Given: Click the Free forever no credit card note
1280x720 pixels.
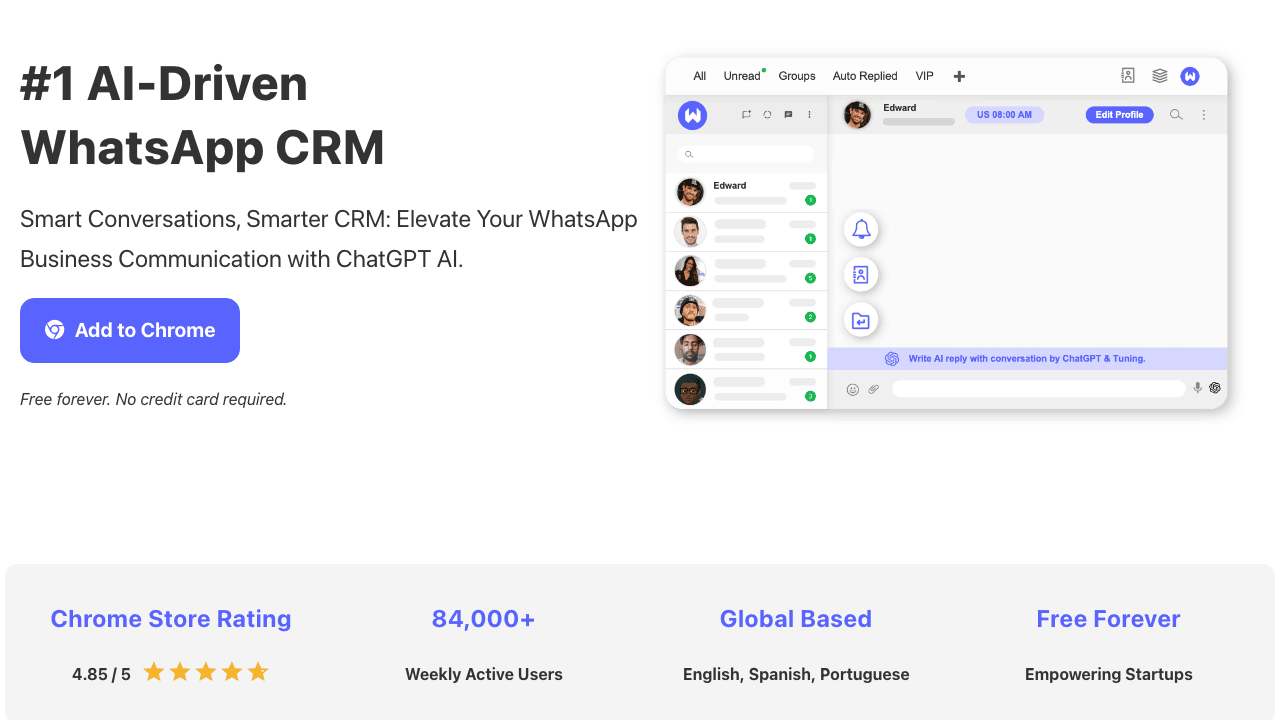Looking at the screenshot, I should click(154, 399).
